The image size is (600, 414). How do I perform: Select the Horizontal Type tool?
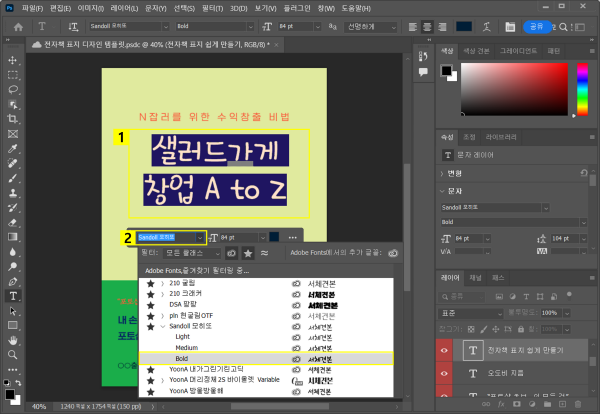click(13, 296)
